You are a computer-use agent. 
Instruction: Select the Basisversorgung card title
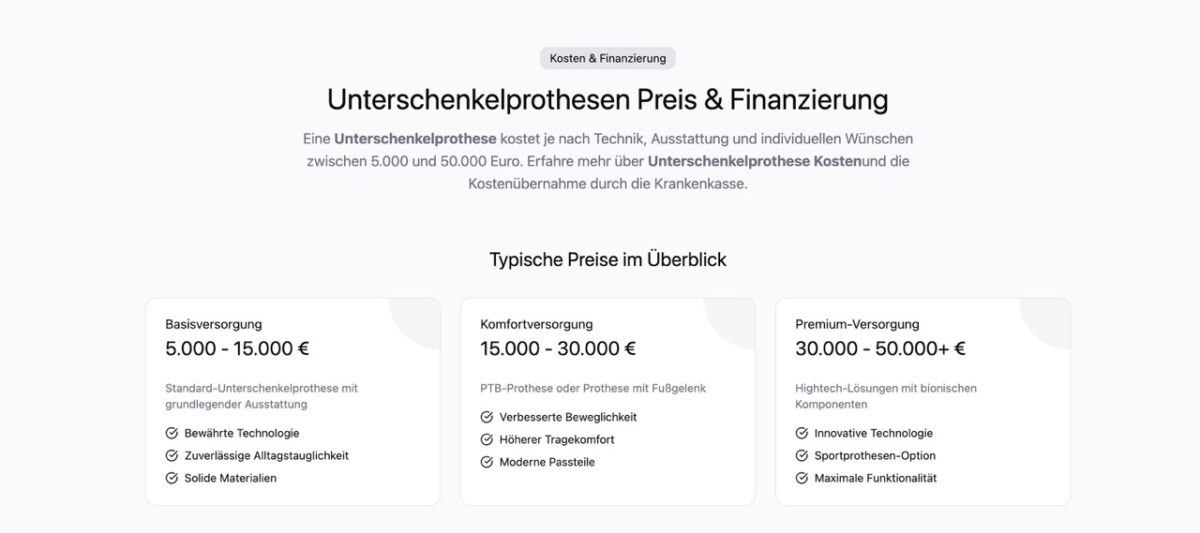tap(214, 324)
